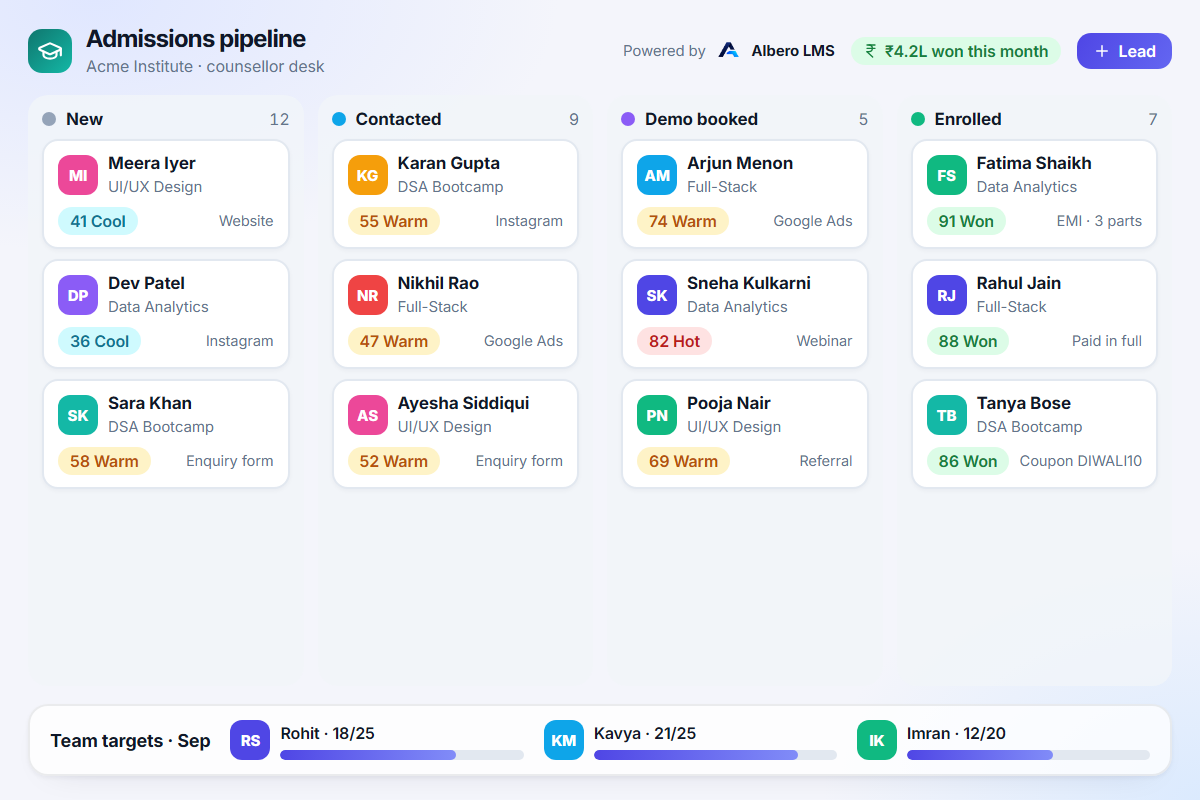Click the Demo booked column count 5
The height and width of the screenshot is (800, 1200).
point(864,119)
